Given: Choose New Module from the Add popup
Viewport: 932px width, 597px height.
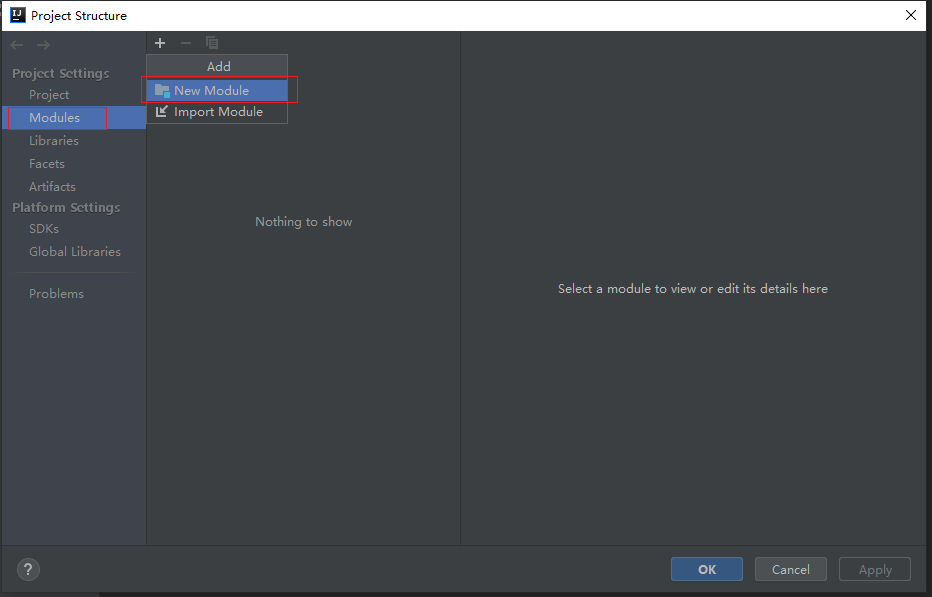Looking at the screenshot, I should point(211,90).
